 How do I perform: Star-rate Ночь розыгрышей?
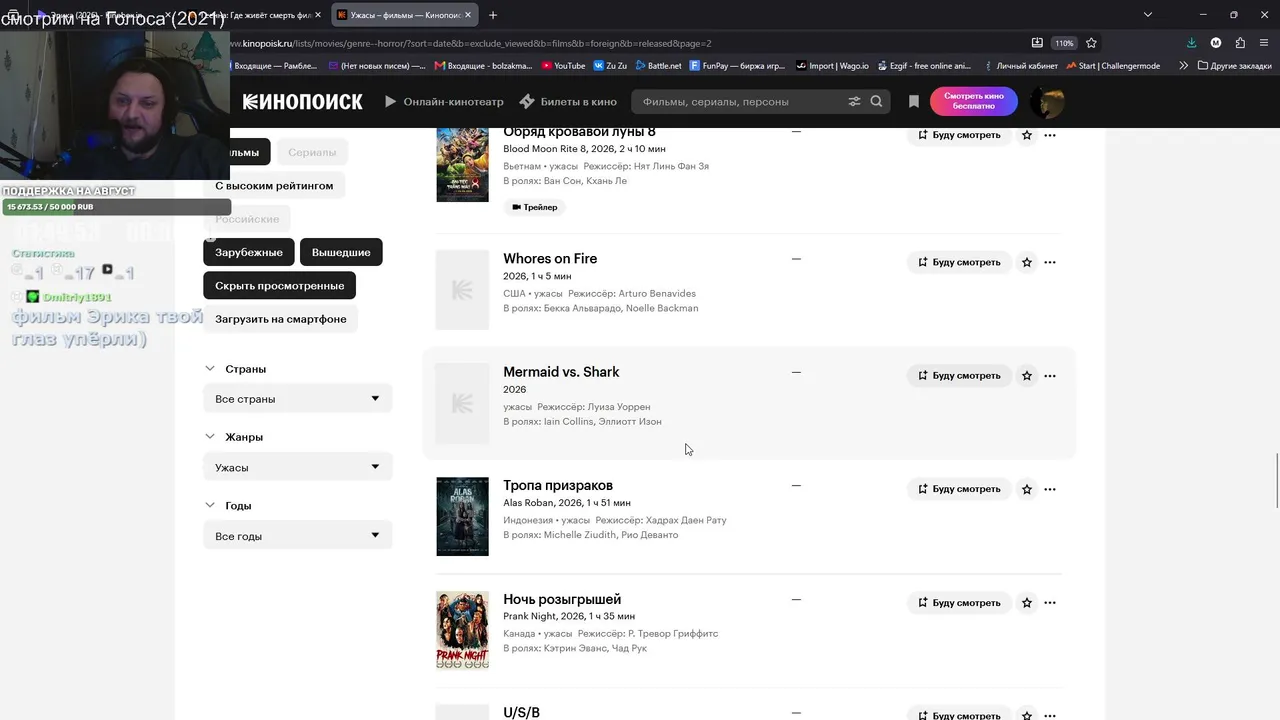click(x=1026, y=603)
